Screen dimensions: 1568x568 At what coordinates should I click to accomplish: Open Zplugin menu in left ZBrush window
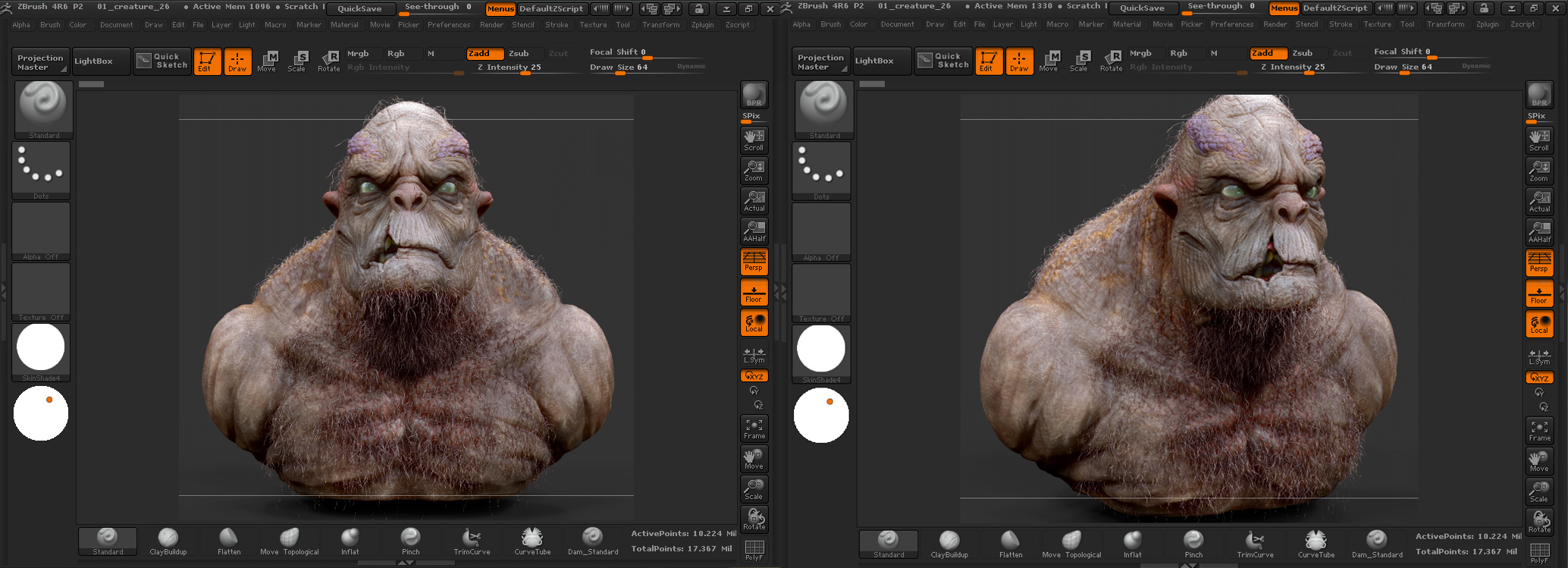(702, 25)
